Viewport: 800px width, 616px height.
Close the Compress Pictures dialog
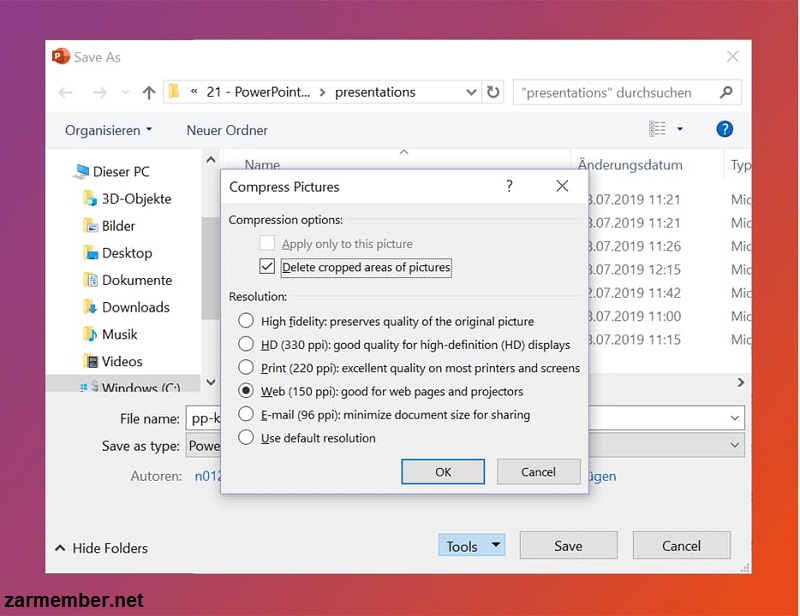pos(562,186)
